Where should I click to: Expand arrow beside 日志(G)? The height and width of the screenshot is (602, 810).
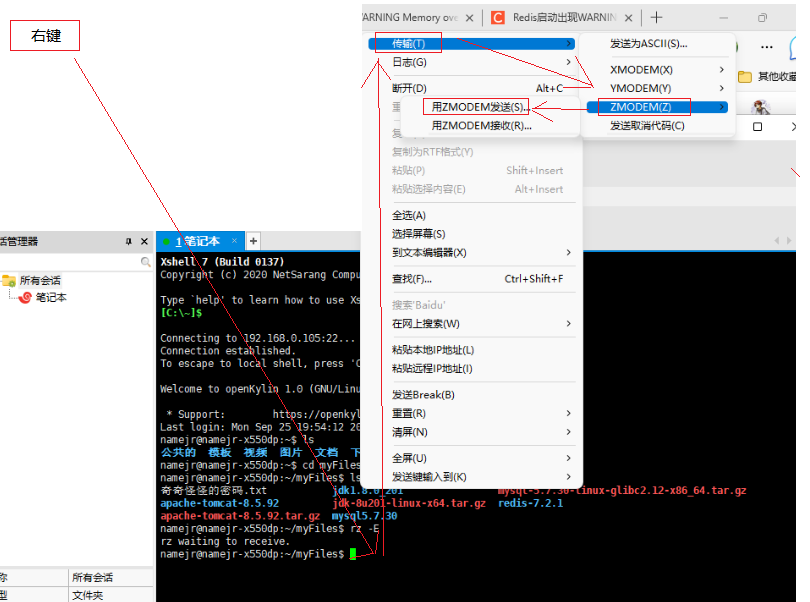point(568,62)
